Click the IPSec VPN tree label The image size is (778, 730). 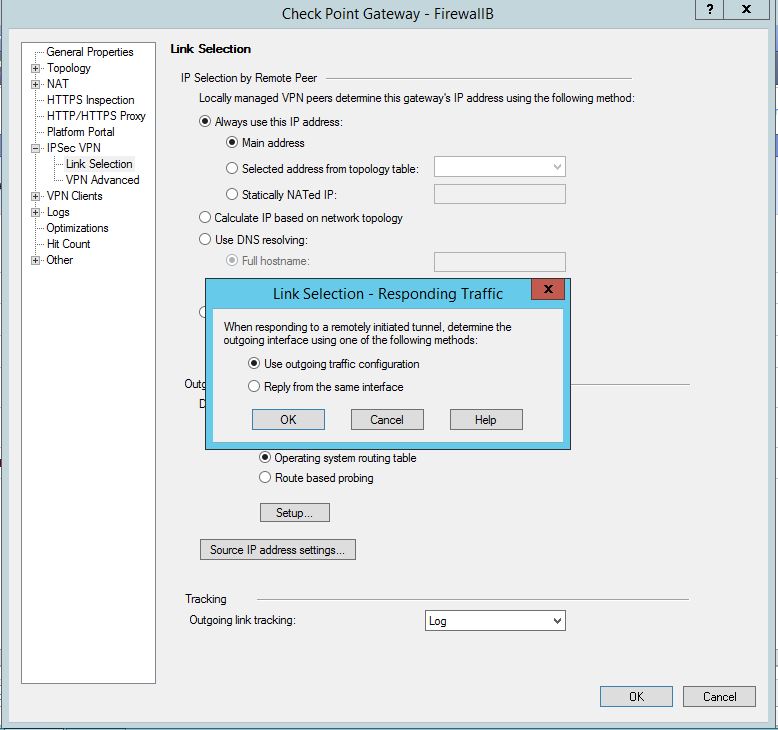pyautogui.click(x=74, y=148)
